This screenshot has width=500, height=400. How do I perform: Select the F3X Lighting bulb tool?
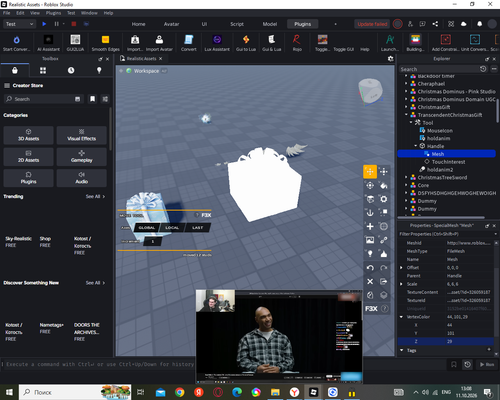click(x=370, y=254)
